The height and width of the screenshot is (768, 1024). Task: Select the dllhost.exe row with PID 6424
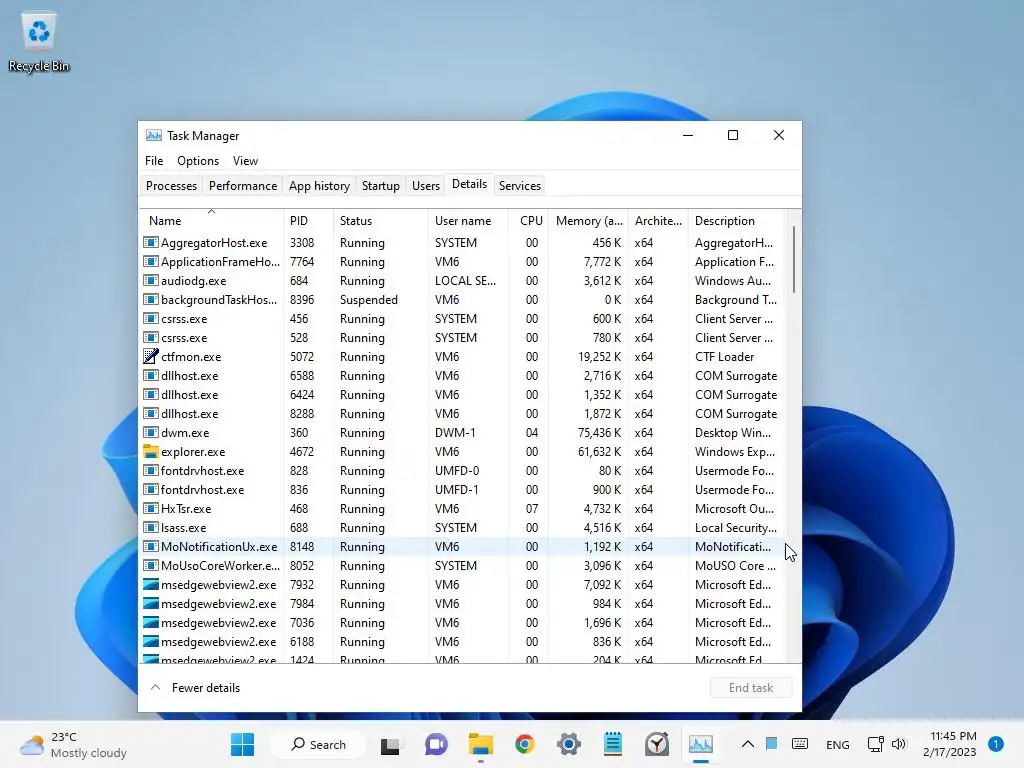point(462,394)
